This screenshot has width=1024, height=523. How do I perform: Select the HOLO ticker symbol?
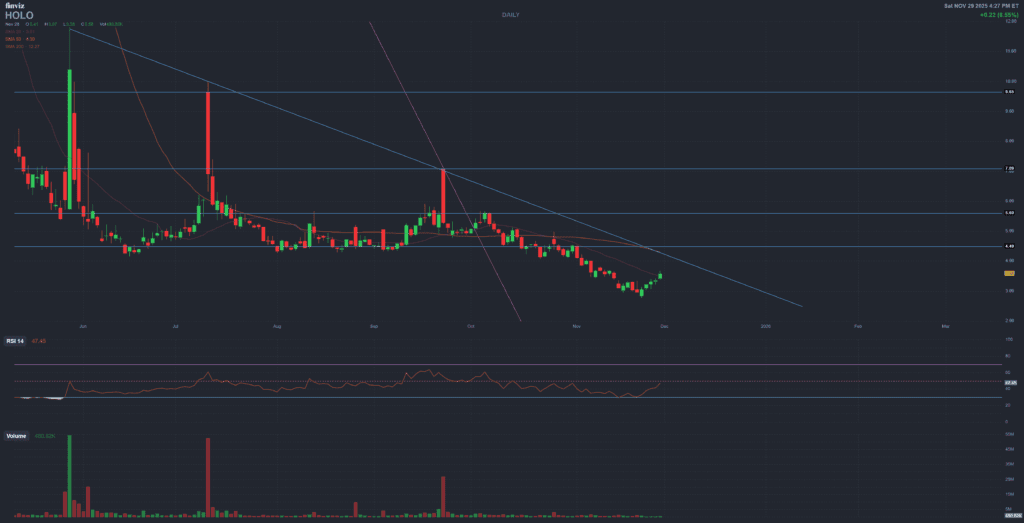pos(19,15)
